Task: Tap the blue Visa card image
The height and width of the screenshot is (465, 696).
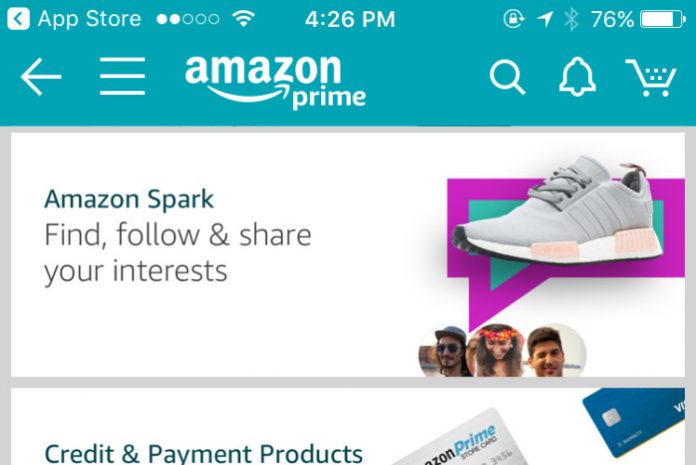Action: tap(635, 422)
